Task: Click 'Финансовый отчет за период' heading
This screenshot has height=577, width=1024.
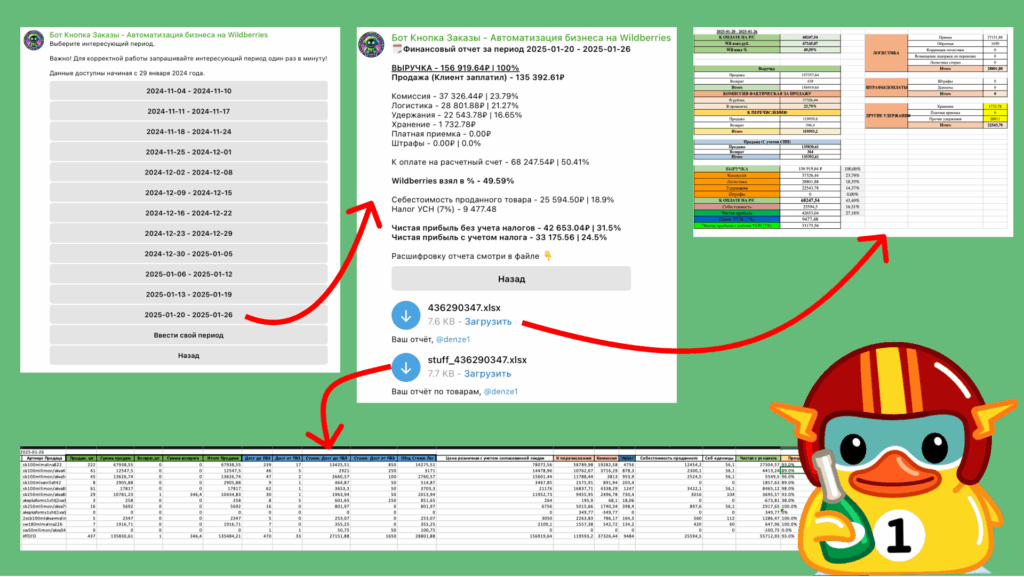Action: pos(511,49)
